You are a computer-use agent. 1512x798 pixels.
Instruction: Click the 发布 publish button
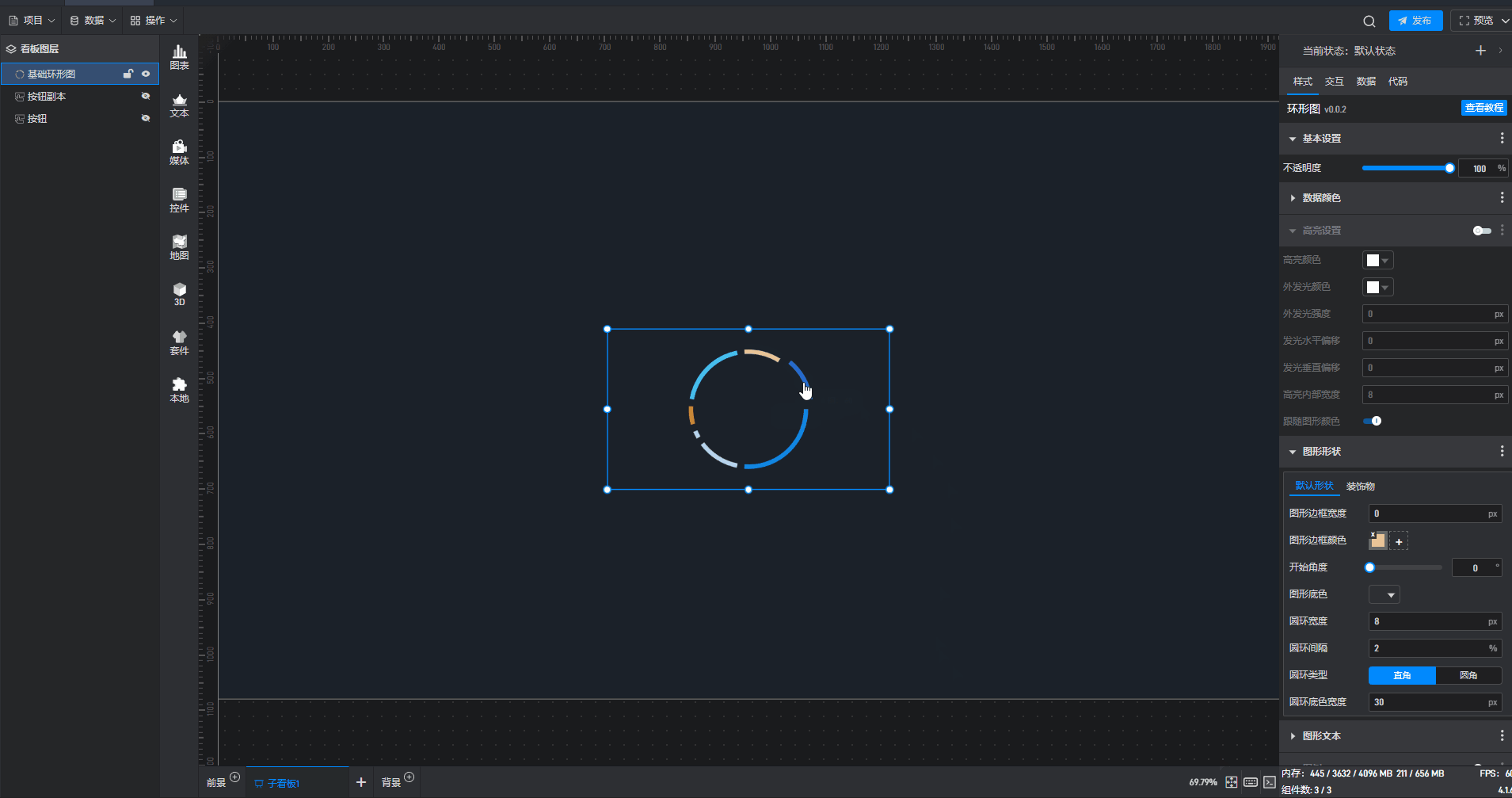(x=1415, y=21)
